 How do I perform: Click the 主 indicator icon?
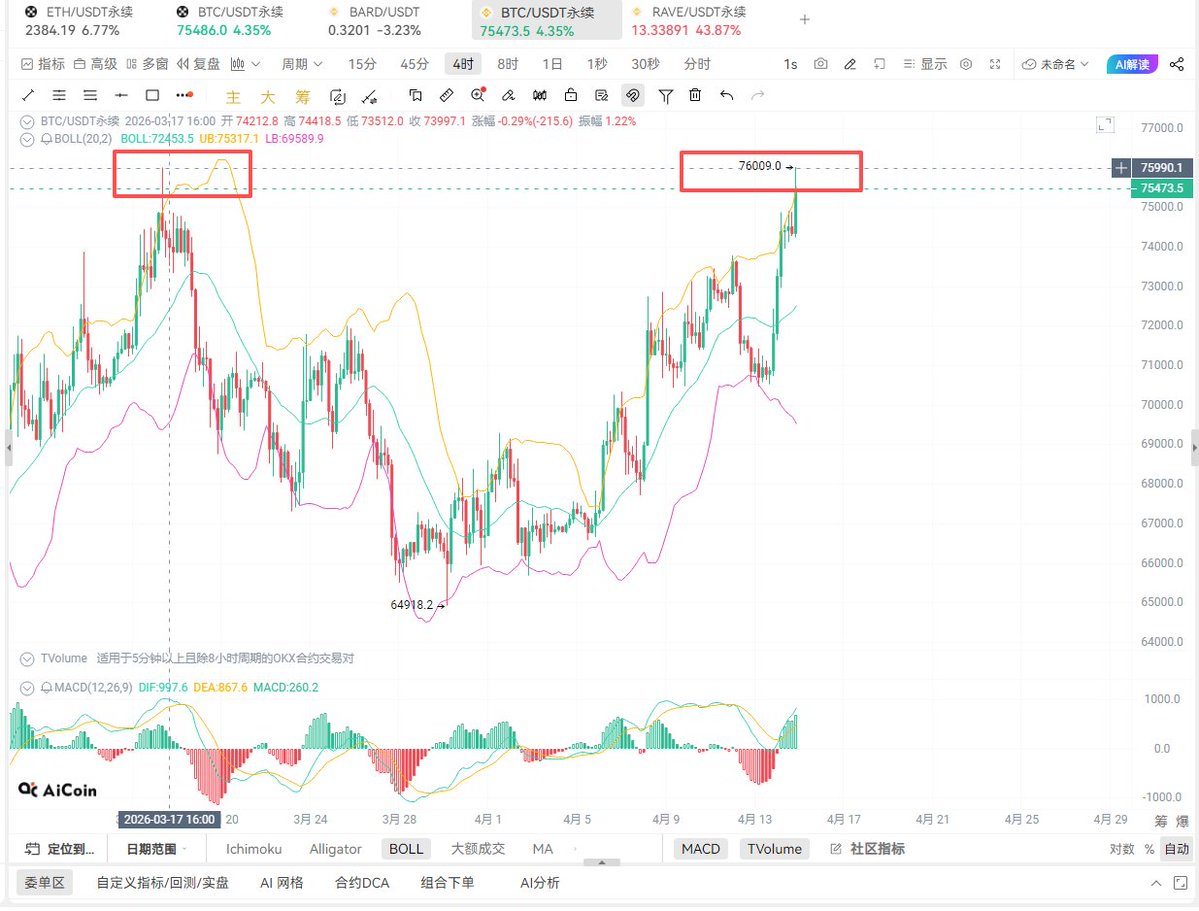coord(233,97)
